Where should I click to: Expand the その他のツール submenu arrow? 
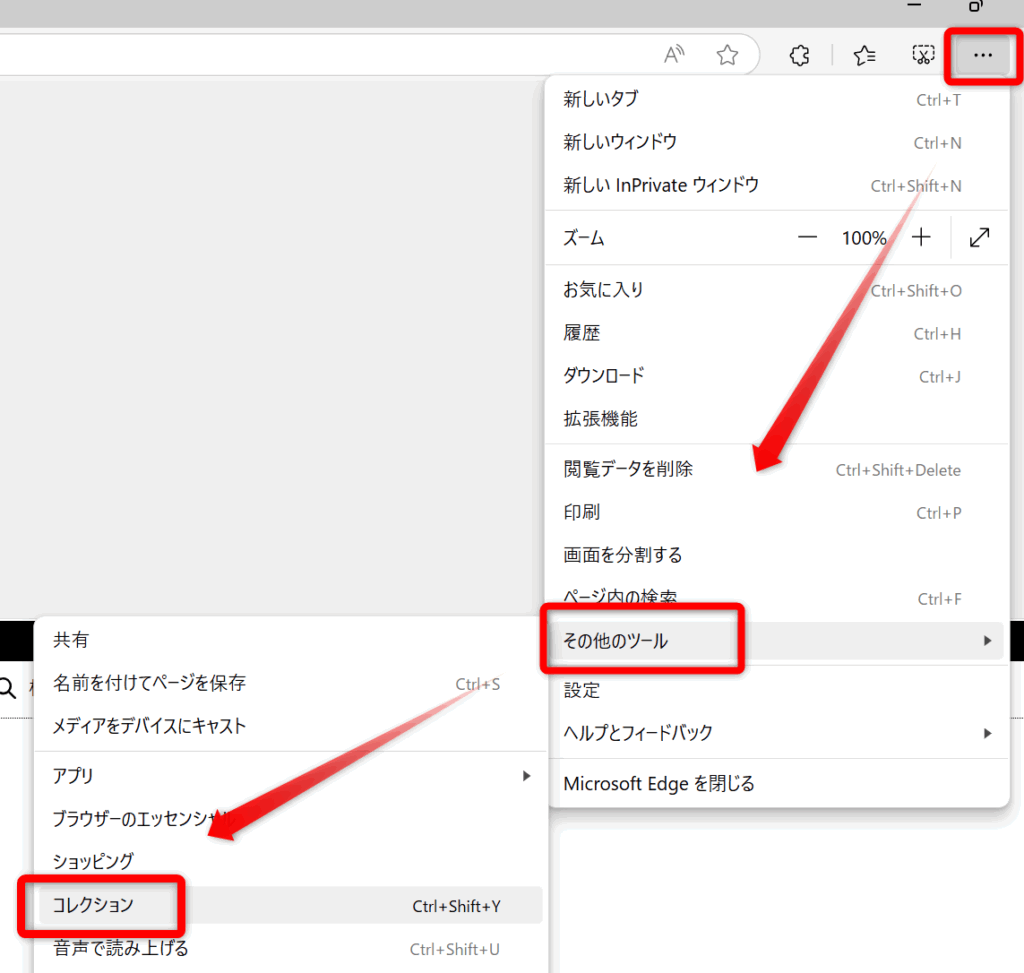[987, 641]
